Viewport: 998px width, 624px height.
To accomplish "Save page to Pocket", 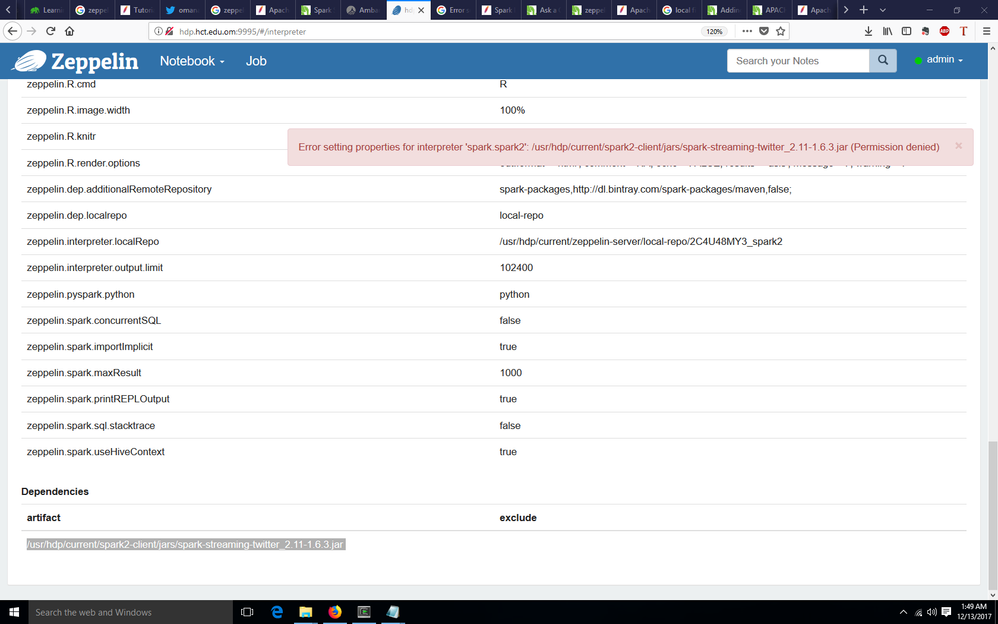I will pos(764,31).
